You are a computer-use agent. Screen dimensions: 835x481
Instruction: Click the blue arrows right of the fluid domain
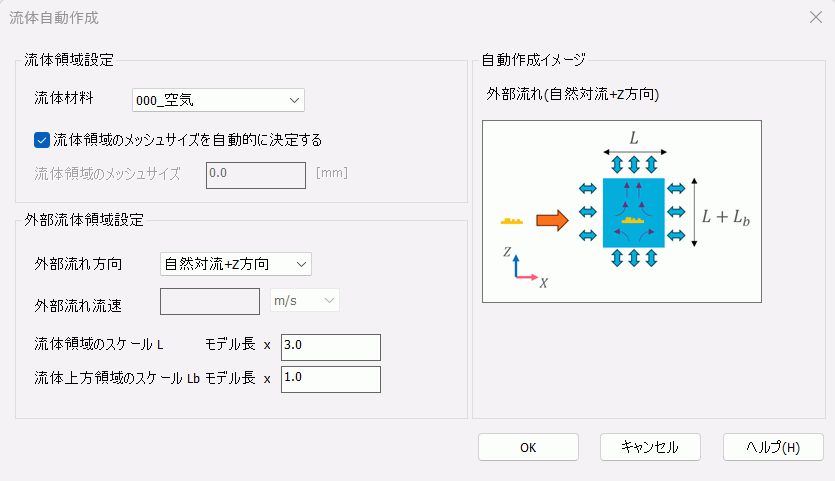(x=676, y=211)
